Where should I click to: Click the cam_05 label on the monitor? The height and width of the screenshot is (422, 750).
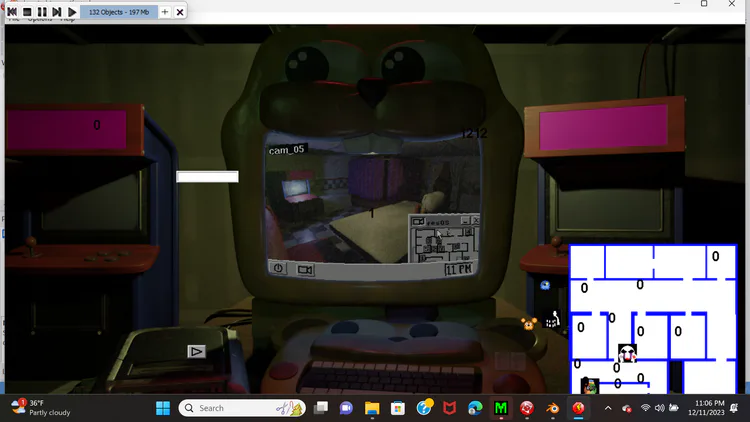click(x=287, y=150)
